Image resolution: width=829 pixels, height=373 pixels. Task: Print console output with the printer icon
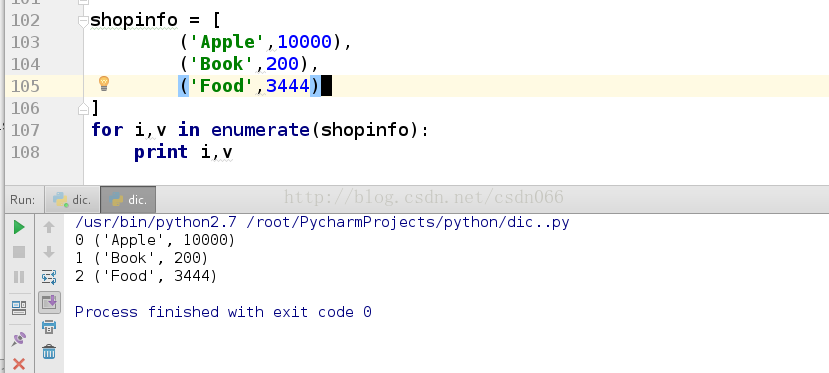pyautogui.click(x=49, y=327)
